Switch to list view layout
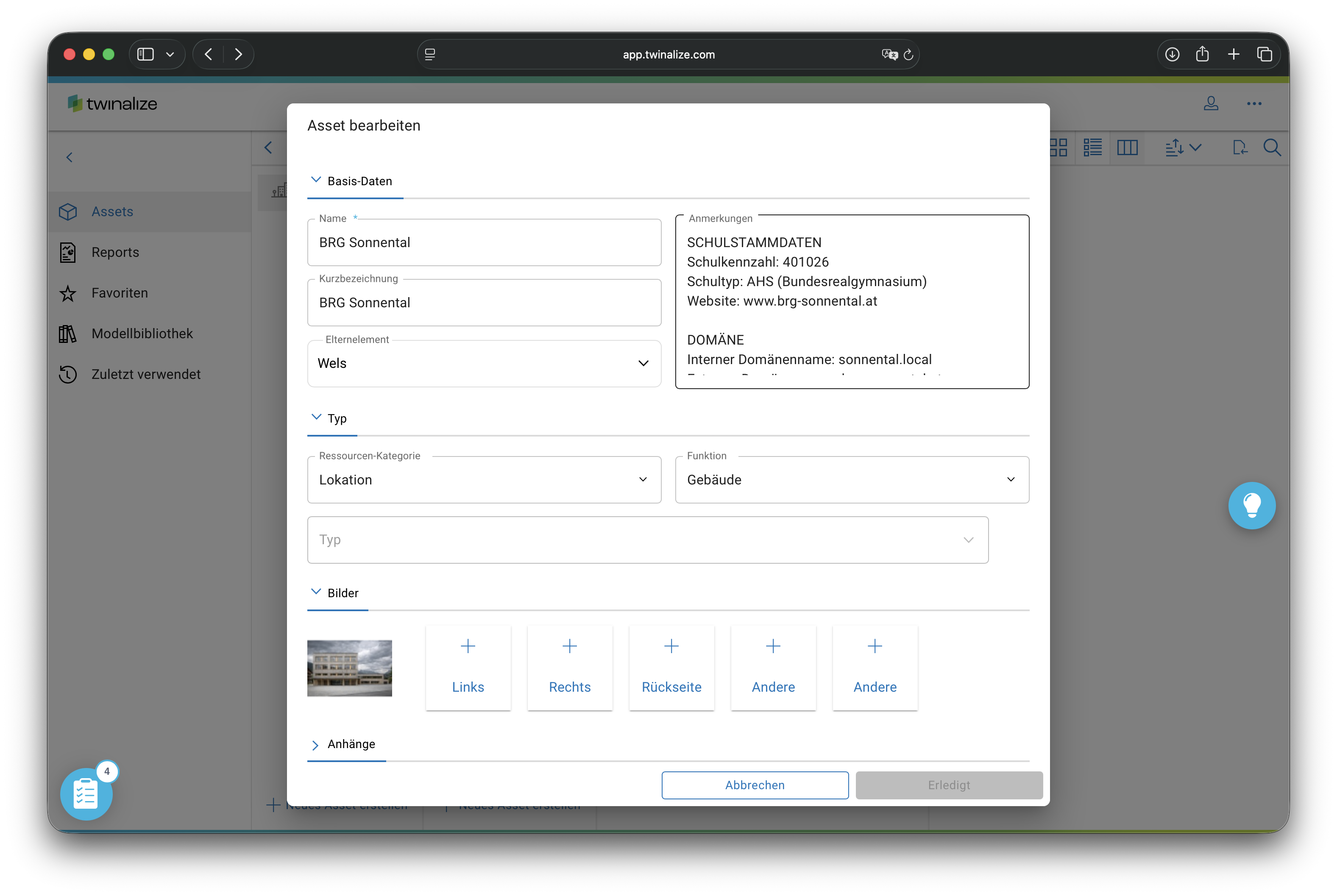 click(1092, 148)
